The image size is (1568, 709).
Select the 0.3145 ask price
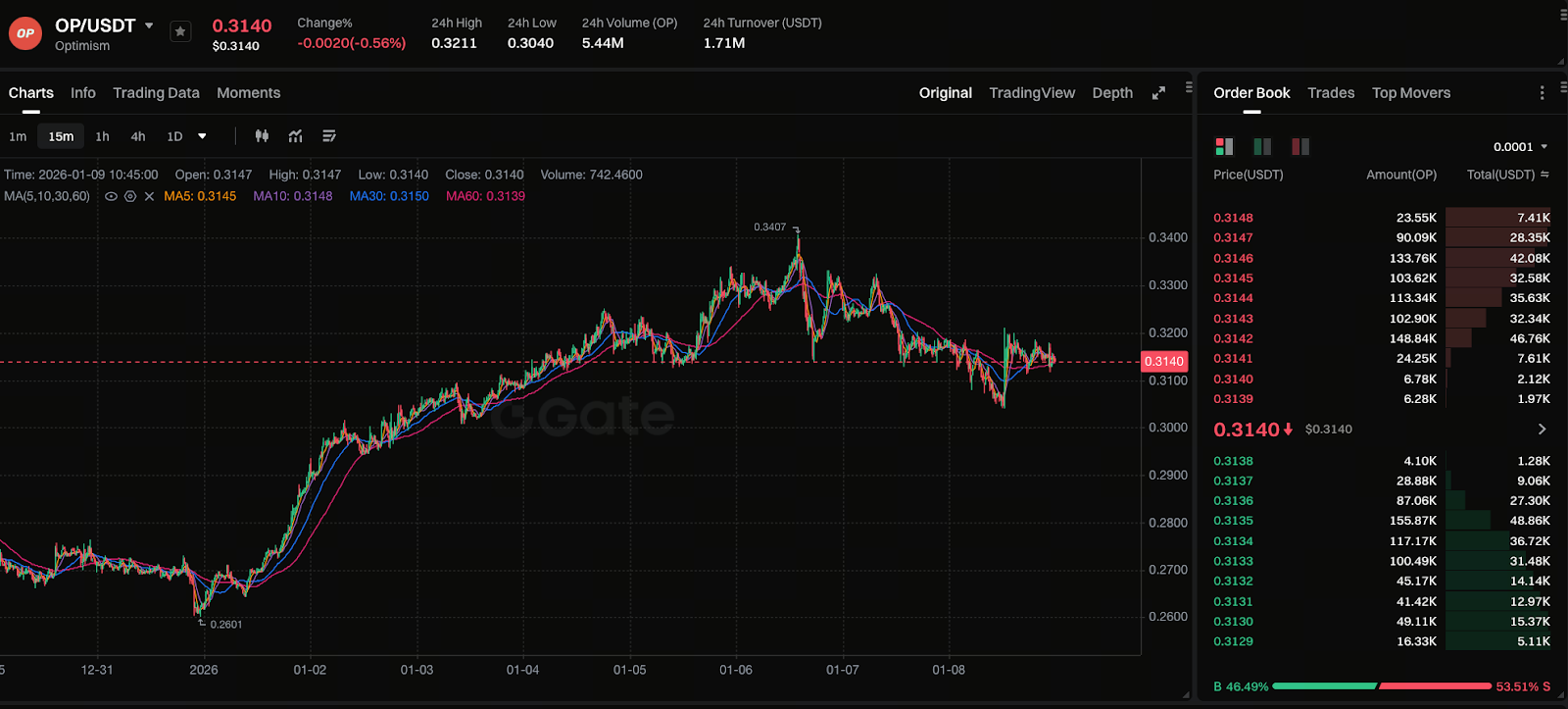click(1233, 278)
